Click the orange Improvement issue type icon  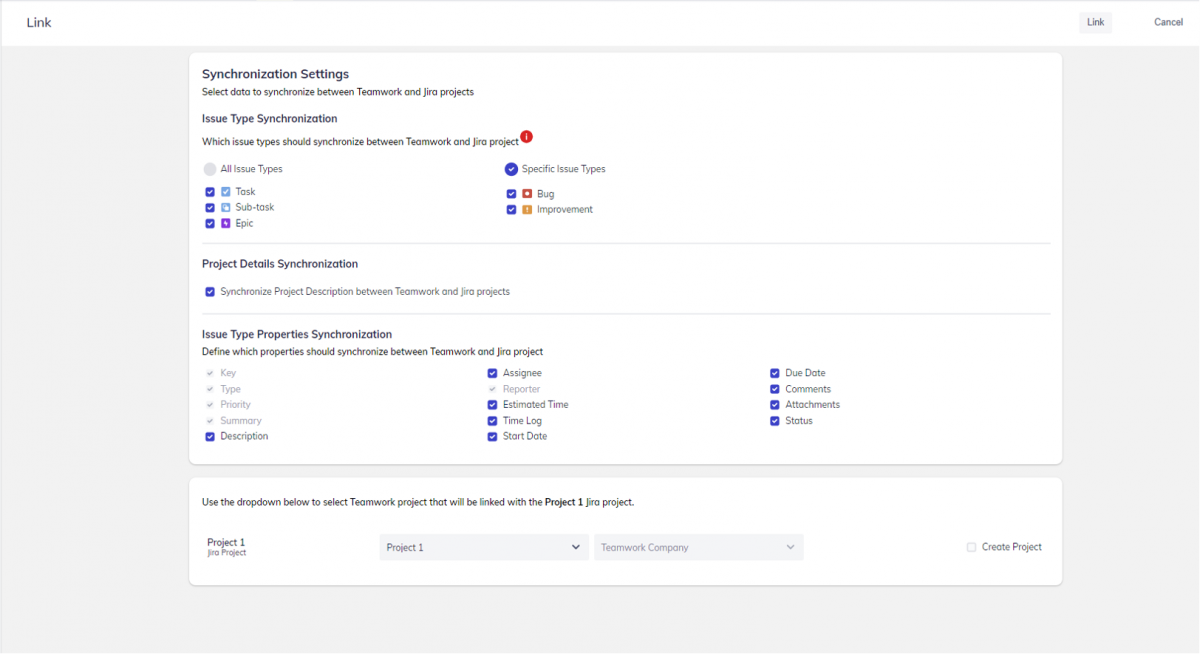click(x=526, y=209)
